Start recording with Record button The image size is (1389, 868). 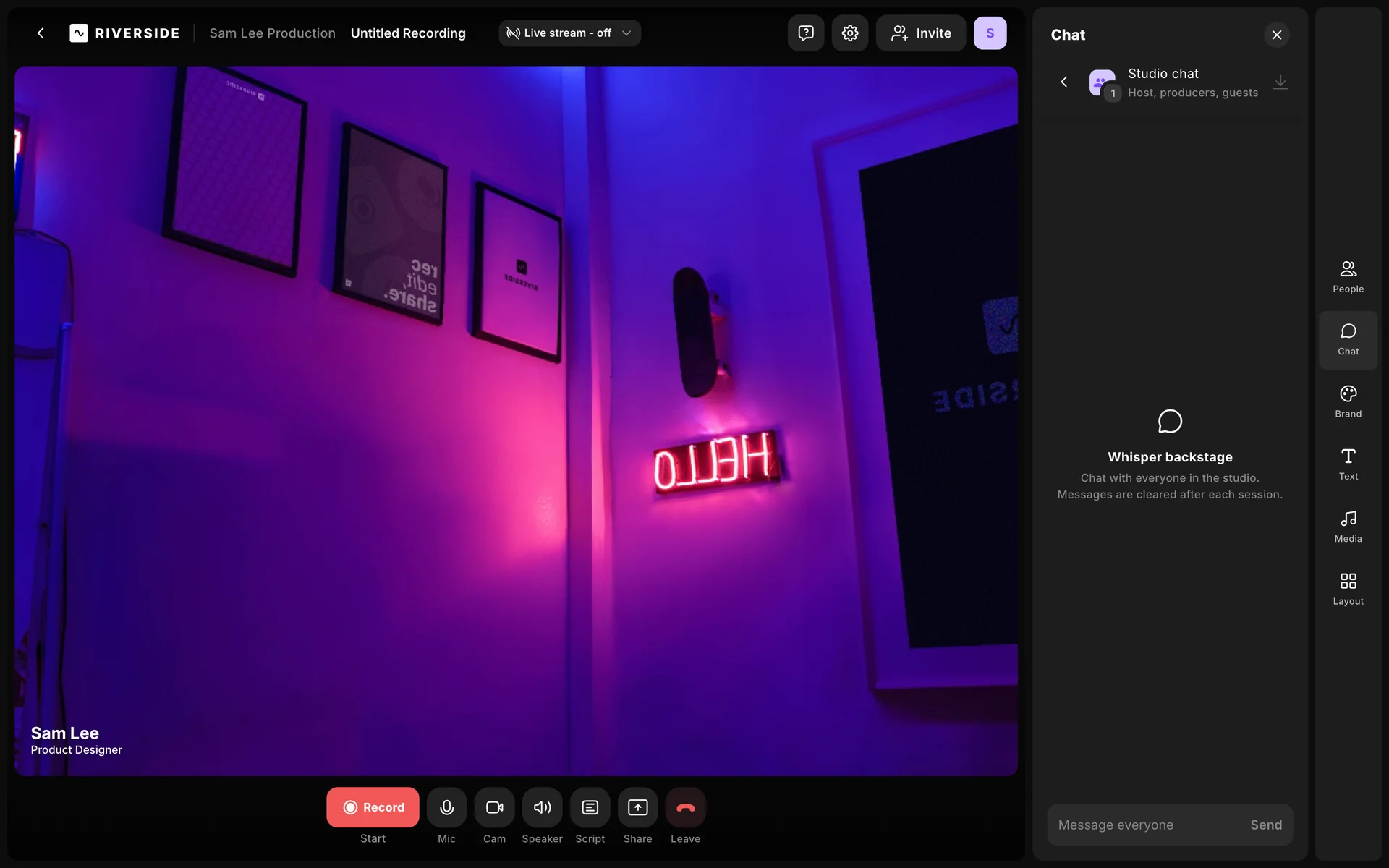pos(373,807)
